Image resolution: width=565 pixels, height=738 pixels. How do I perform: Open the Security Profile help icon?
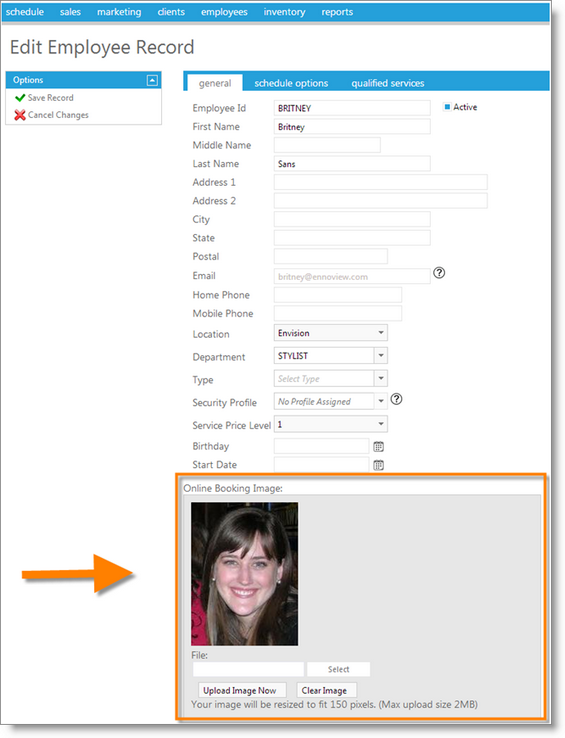[x=396, y=399]
